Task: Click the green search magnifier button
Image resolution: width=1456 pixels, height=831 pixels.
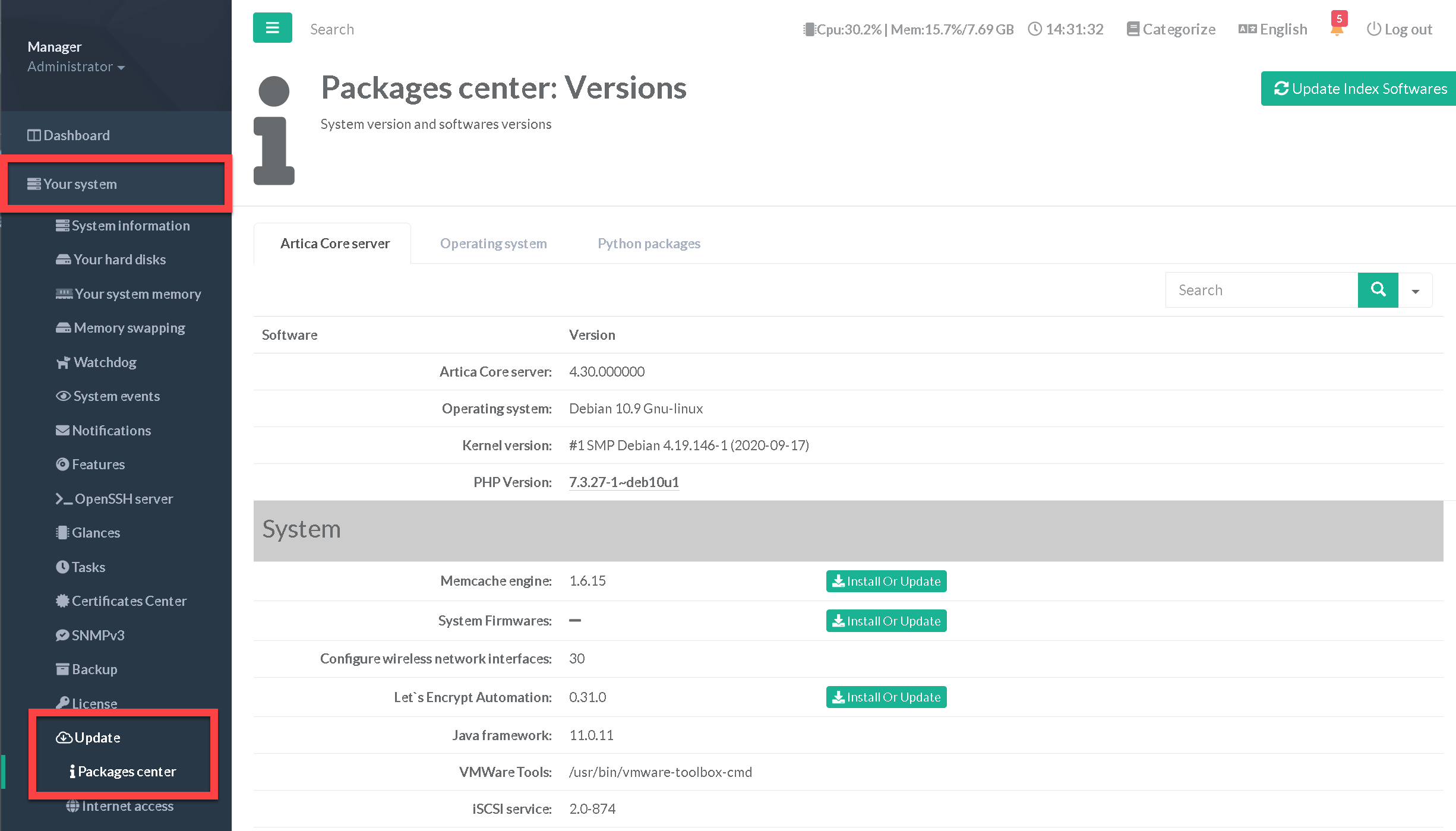Action: (1378, 290)
